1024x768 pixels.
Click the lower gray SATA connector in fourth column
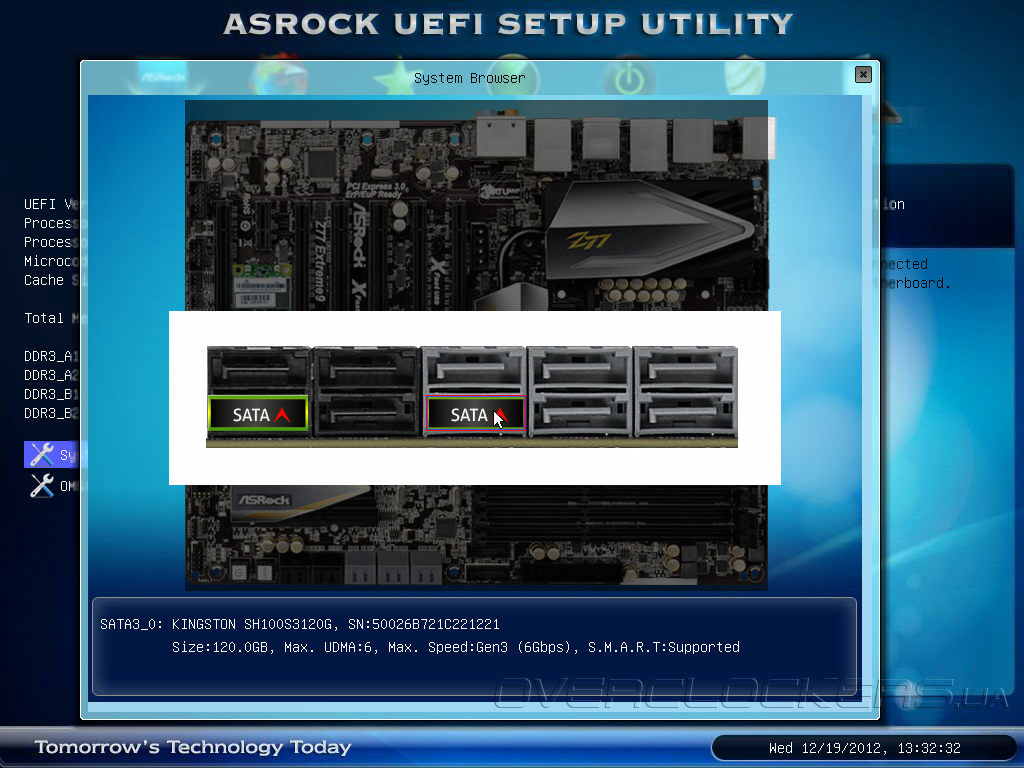point(579,415)
